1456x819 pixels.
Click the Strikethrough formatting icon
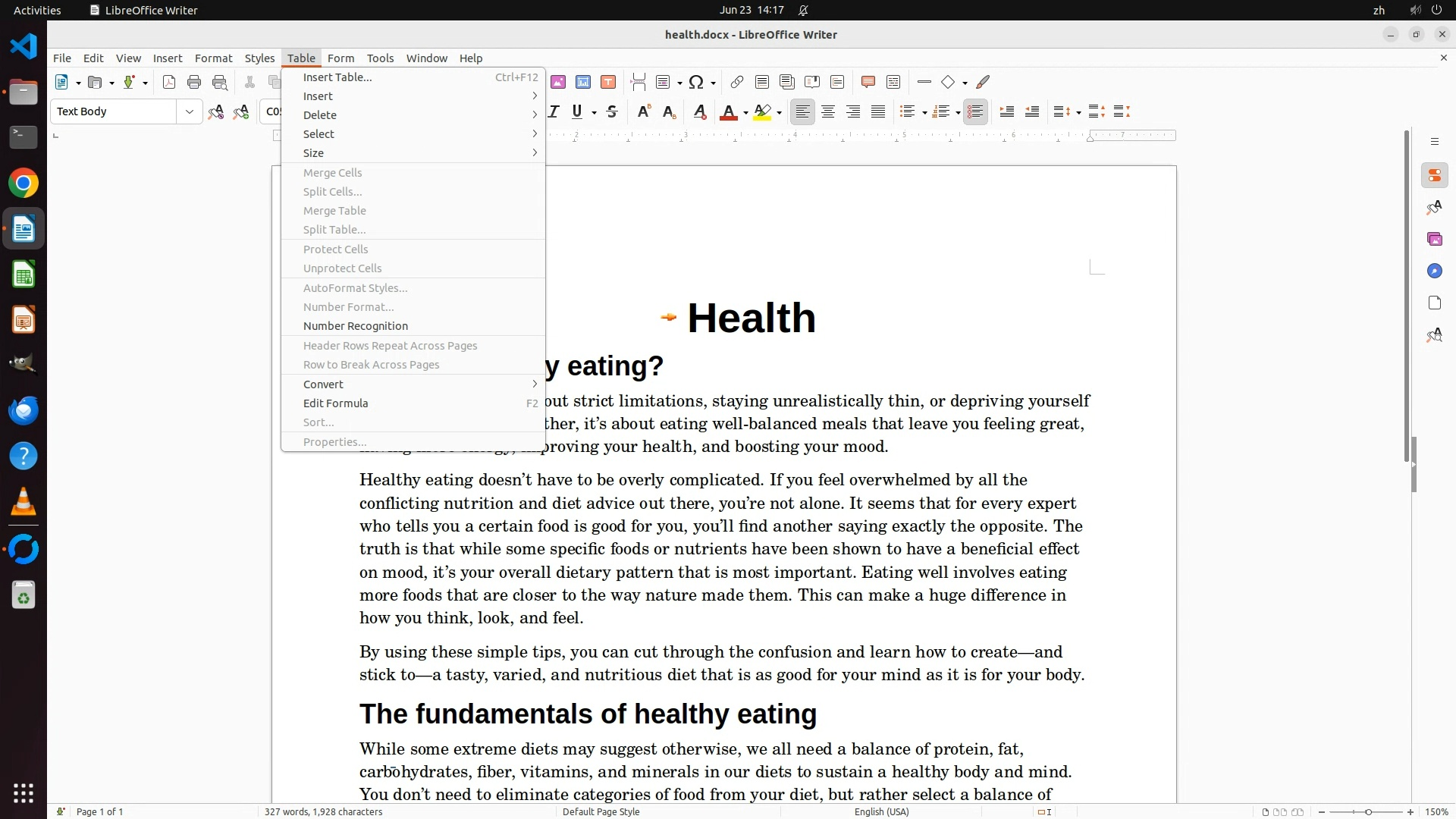[612, 112]
